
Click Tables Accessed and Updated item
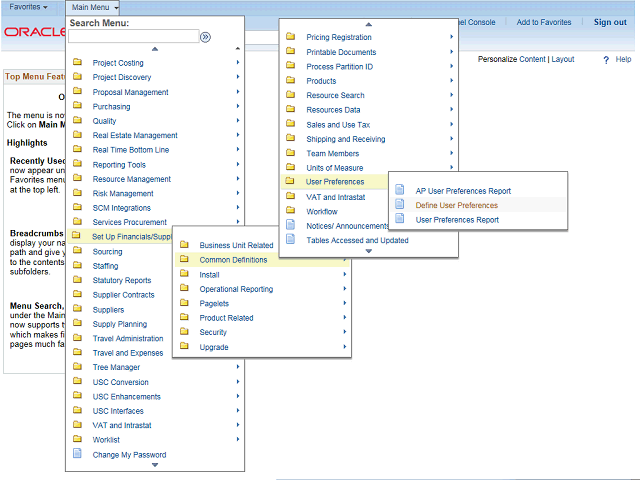[357, 240]
